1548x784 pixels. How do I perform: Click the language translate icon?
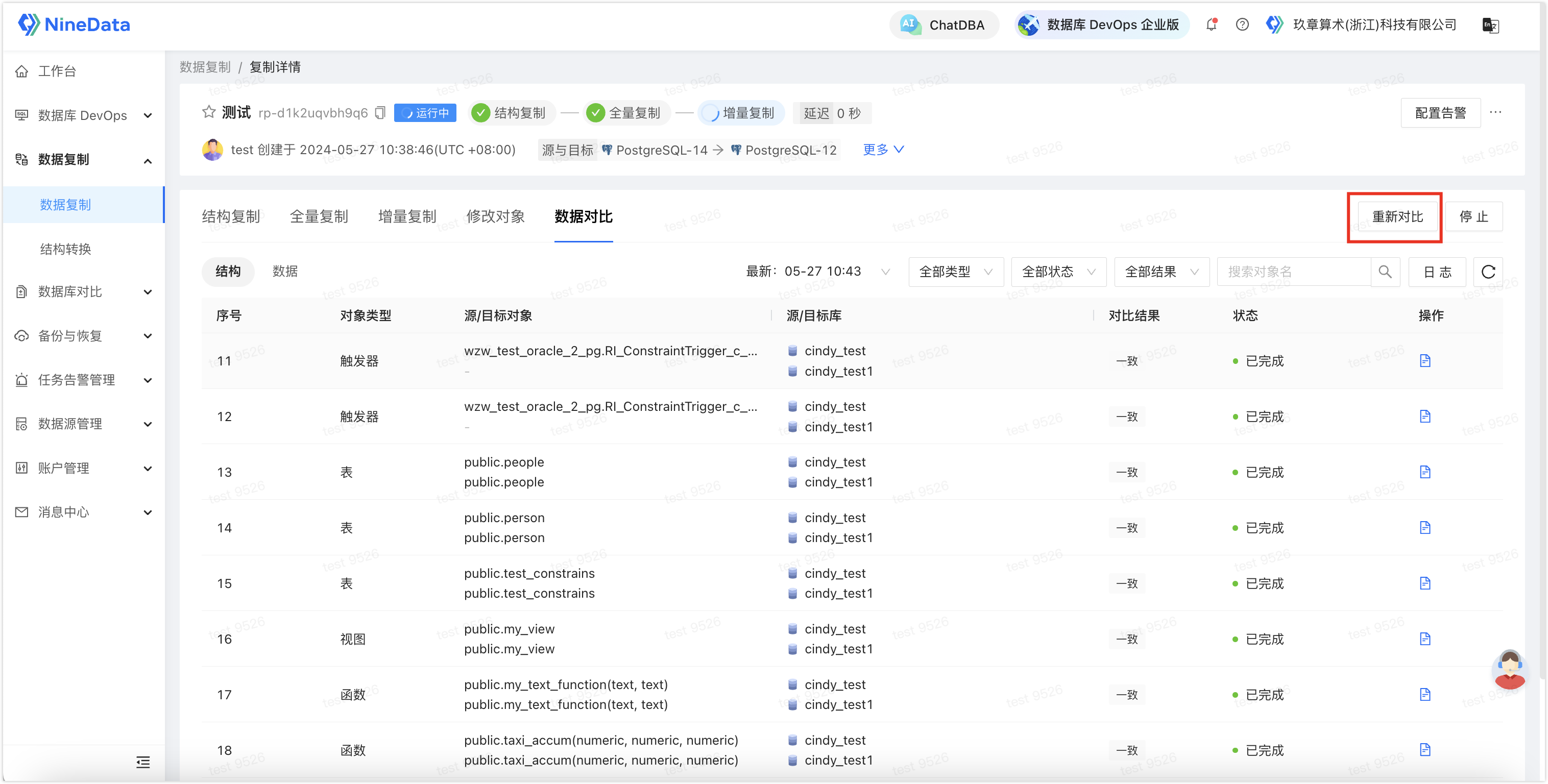coord(1490,24)
